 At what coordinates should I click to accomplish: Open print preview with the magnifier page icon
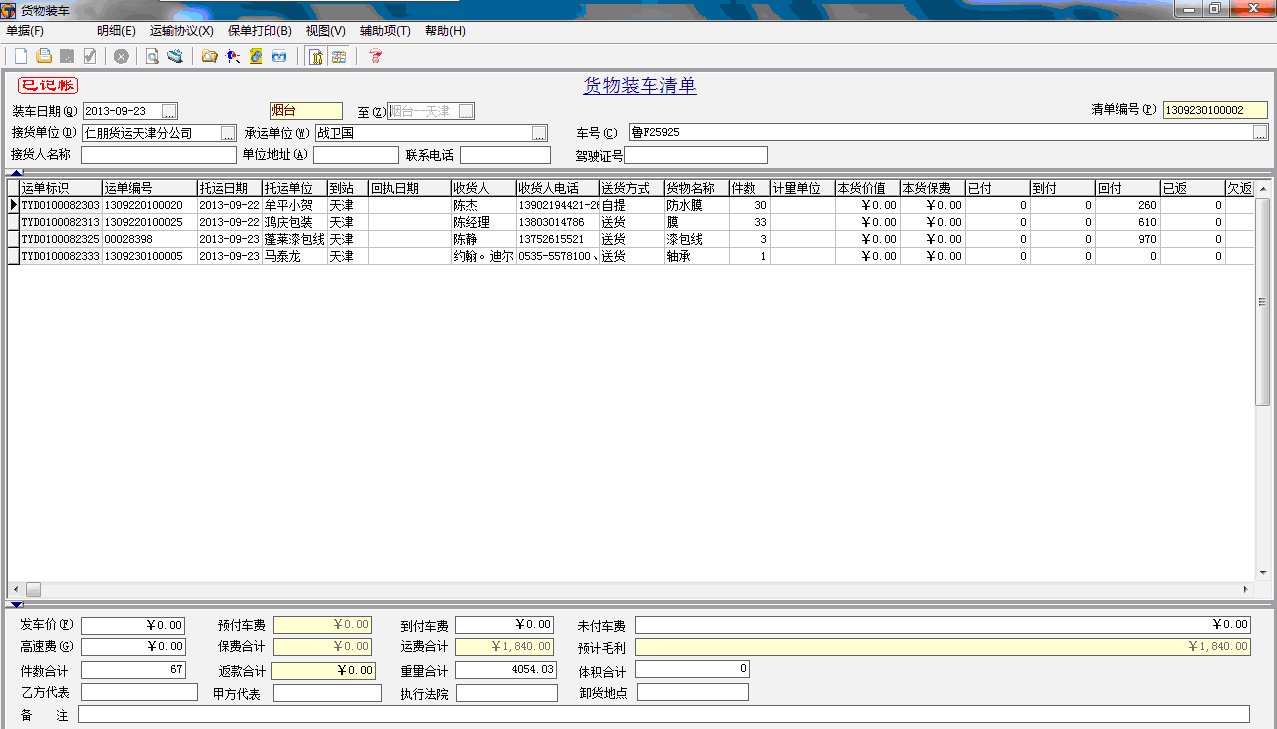[152, 56]
